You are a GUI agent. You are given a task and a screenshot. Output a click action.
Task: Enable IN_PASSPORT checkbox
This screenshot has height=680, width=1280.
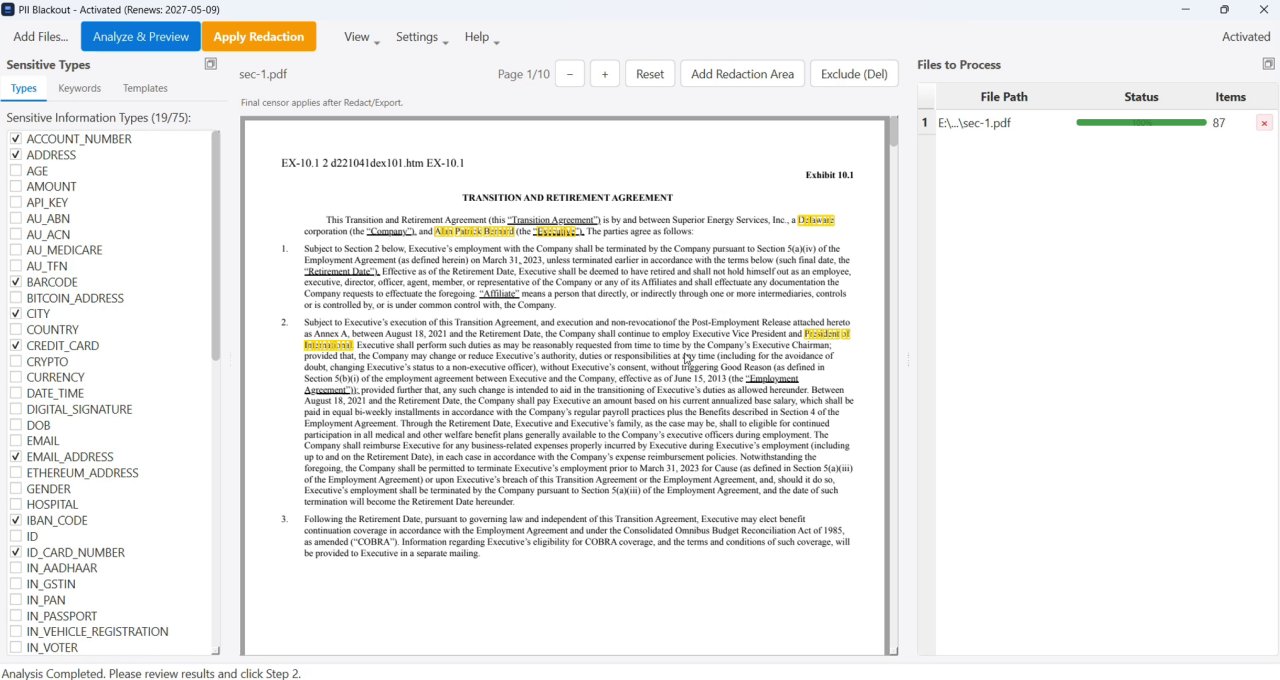16,616
